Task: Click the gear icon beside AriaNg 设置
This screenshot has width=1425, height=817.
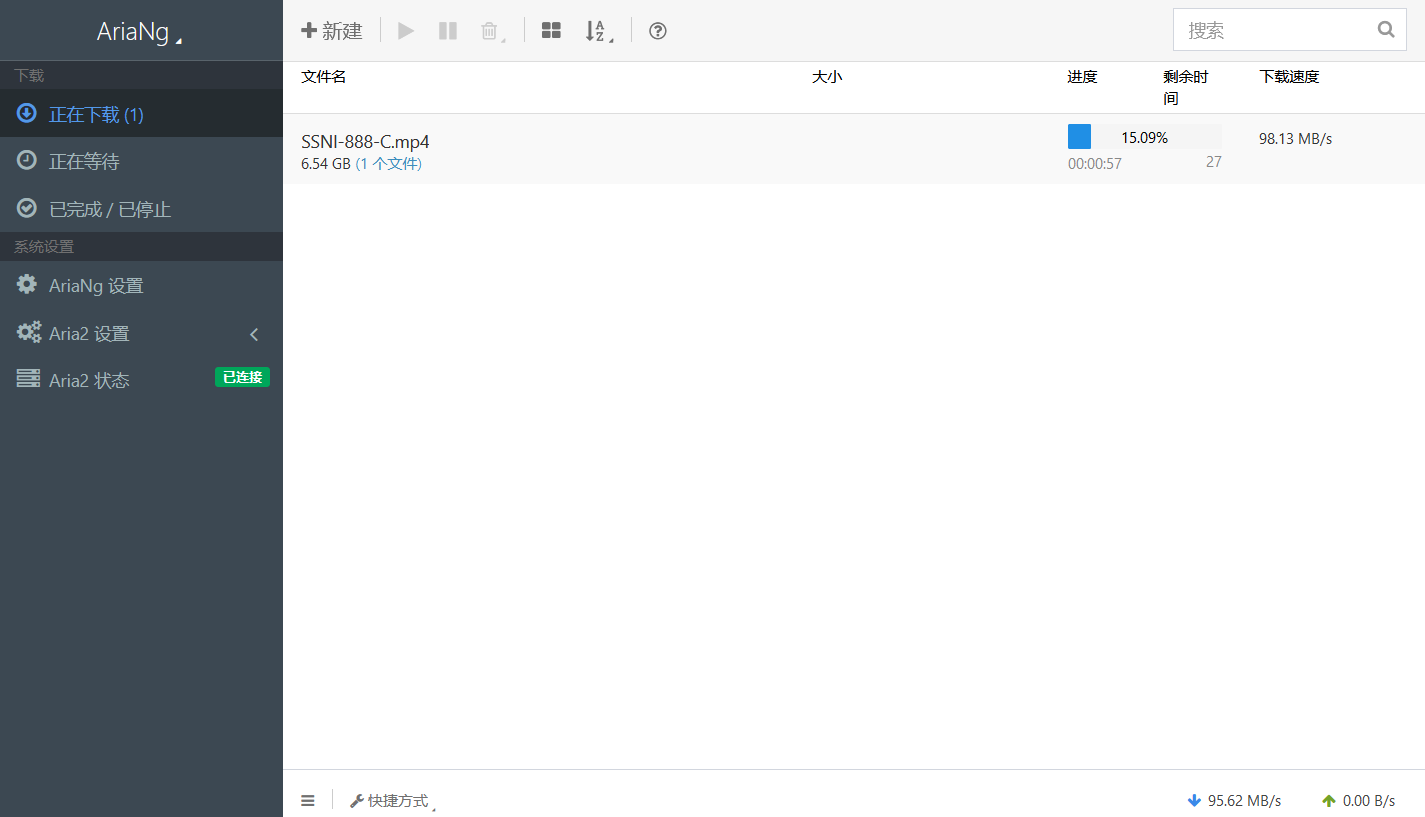Action: tap(27, 284)
